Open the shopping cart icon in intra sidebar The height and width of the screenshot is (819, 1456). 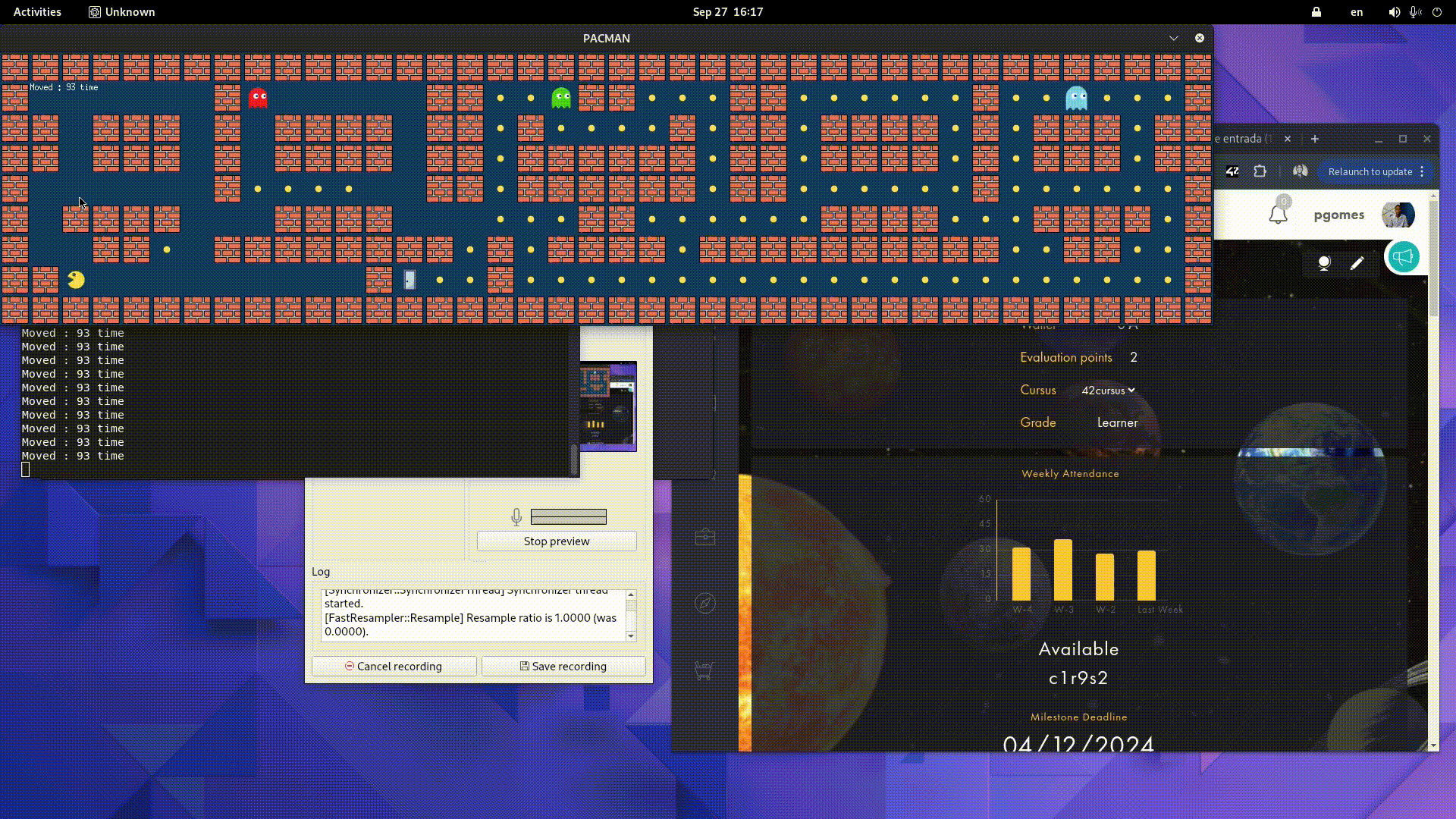pyautogui.click(x=704, y=670)
